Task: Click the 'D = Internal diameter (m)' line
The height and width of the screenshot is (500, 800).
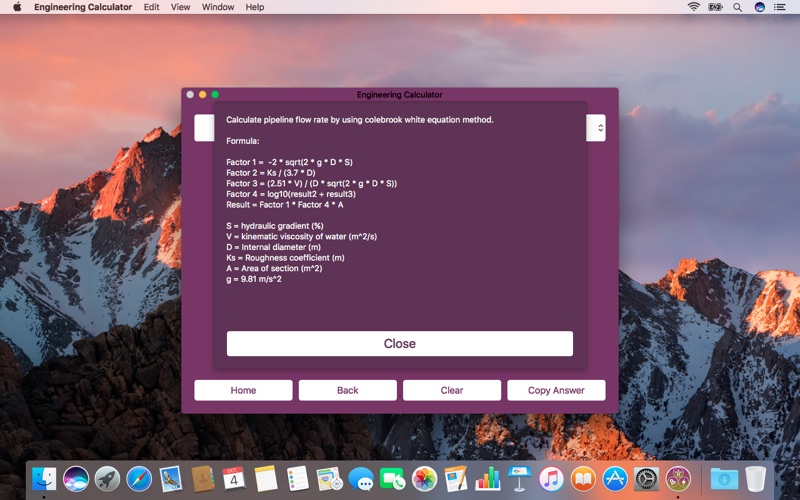Action: click(x=273, y=247)
